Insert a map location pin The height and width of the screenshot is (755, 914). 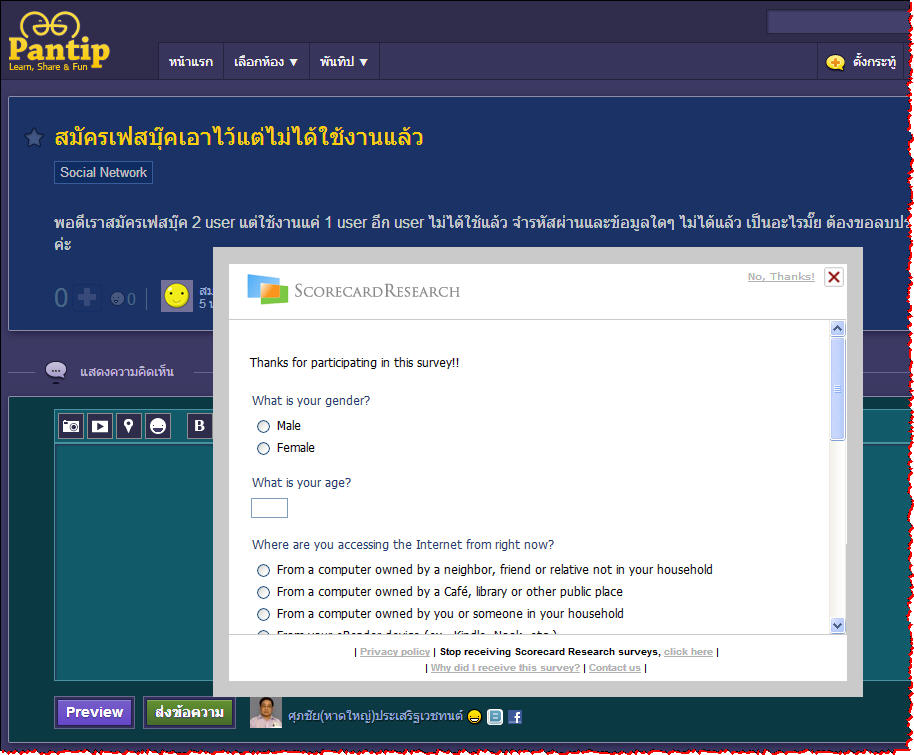point(129,426)
